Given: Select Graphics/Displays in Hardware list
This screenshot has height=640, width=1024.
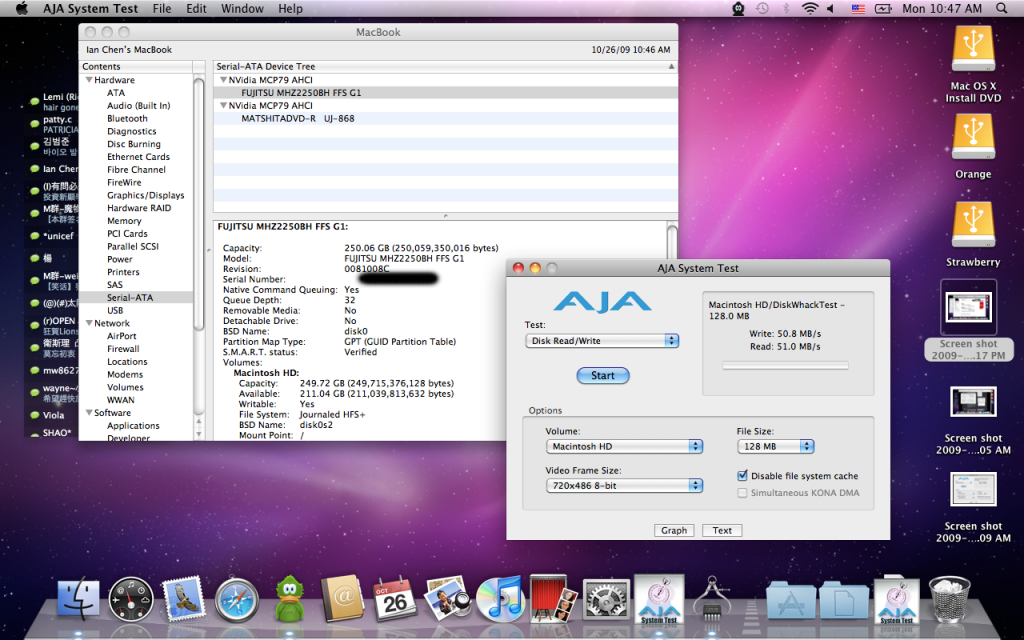Looking at the screenshot, I should tap(146, 195).
